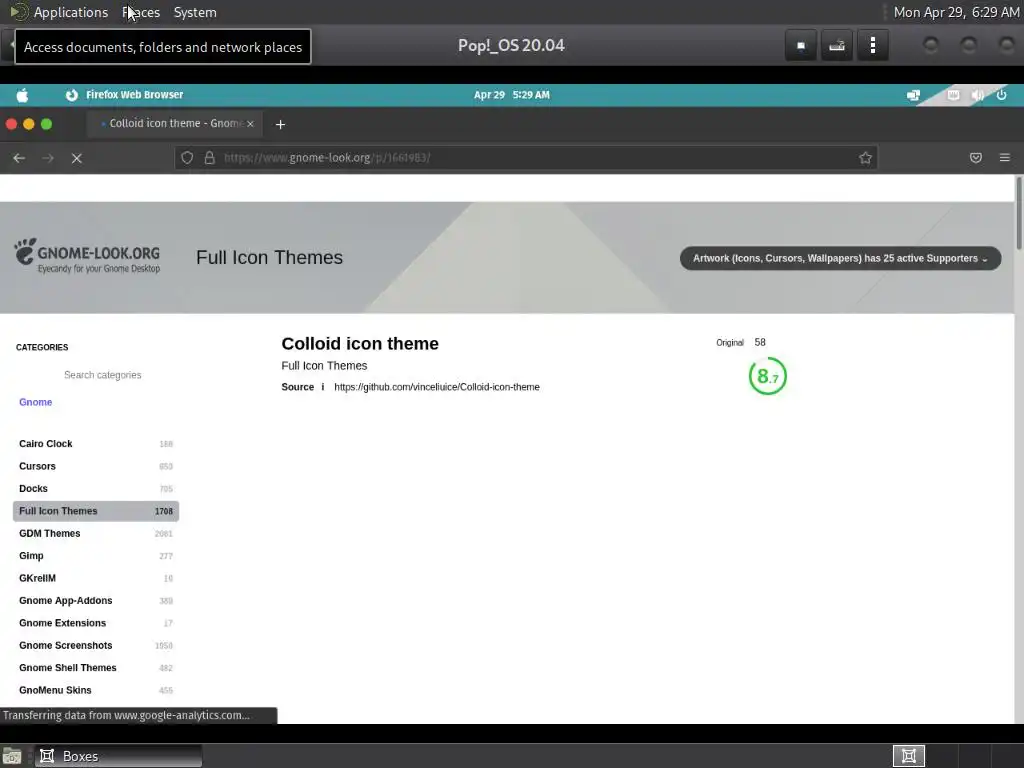This screenshot has width=1024, height=768.
Task: Open a new browser tab
Action: (280, 124)
